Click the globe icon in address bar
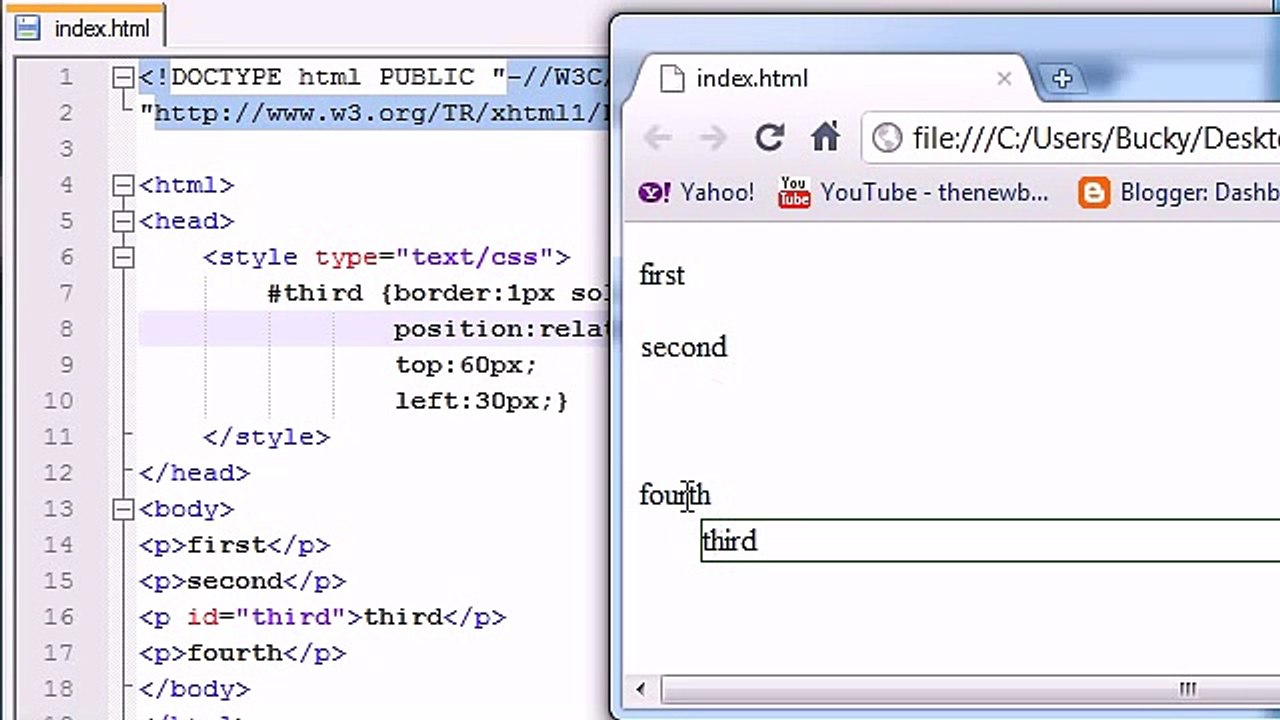 887,138
